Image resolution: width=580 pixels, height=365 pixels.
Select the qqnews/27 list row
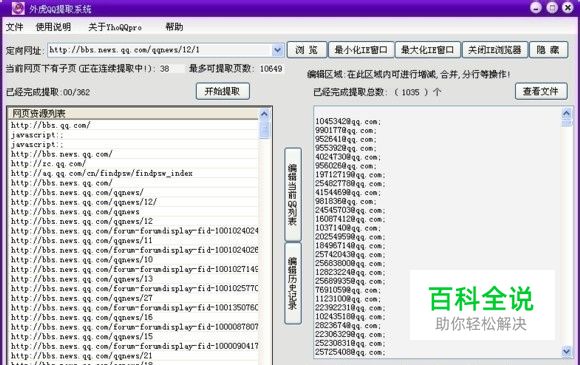point(133,298)
